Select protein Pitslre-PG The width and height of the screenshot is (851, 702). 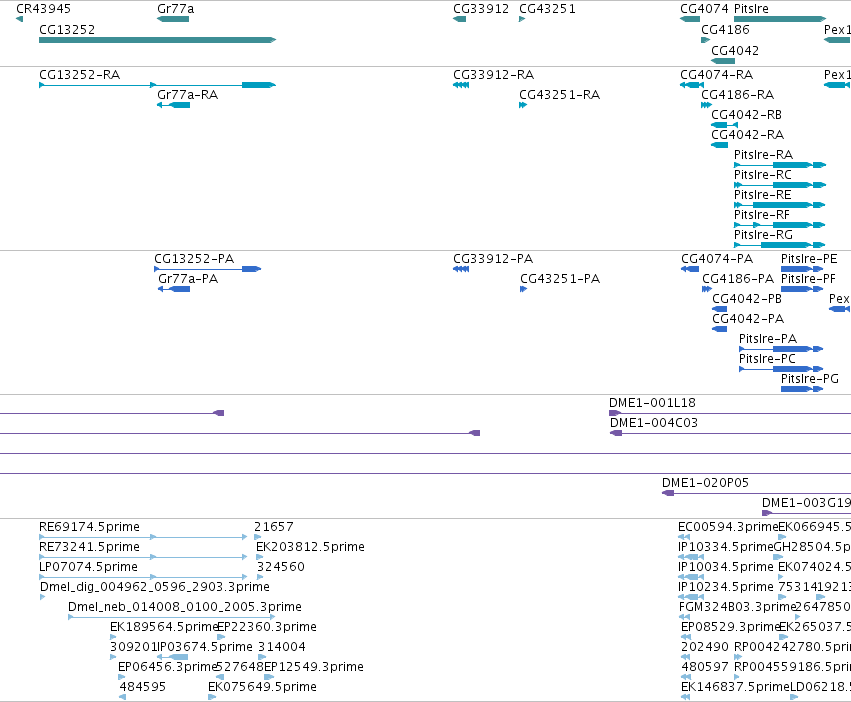tap(802, 389)
